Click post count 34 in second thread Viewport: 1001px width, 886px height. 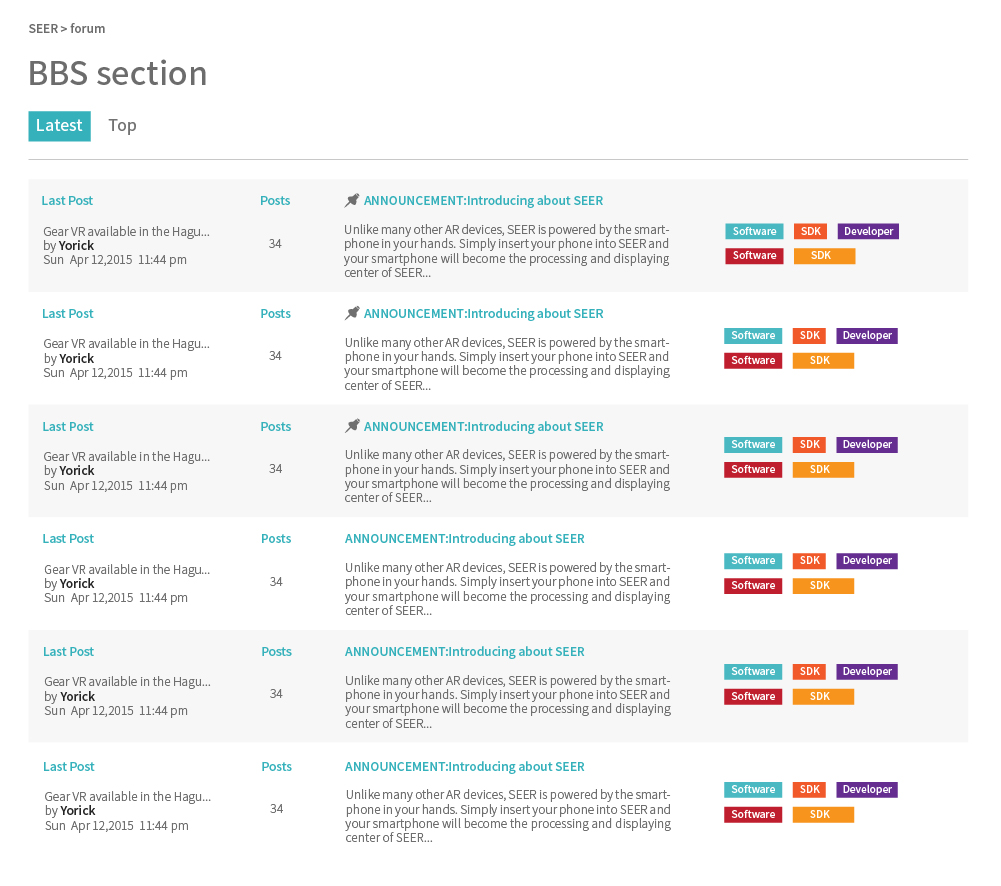[275, 356]
